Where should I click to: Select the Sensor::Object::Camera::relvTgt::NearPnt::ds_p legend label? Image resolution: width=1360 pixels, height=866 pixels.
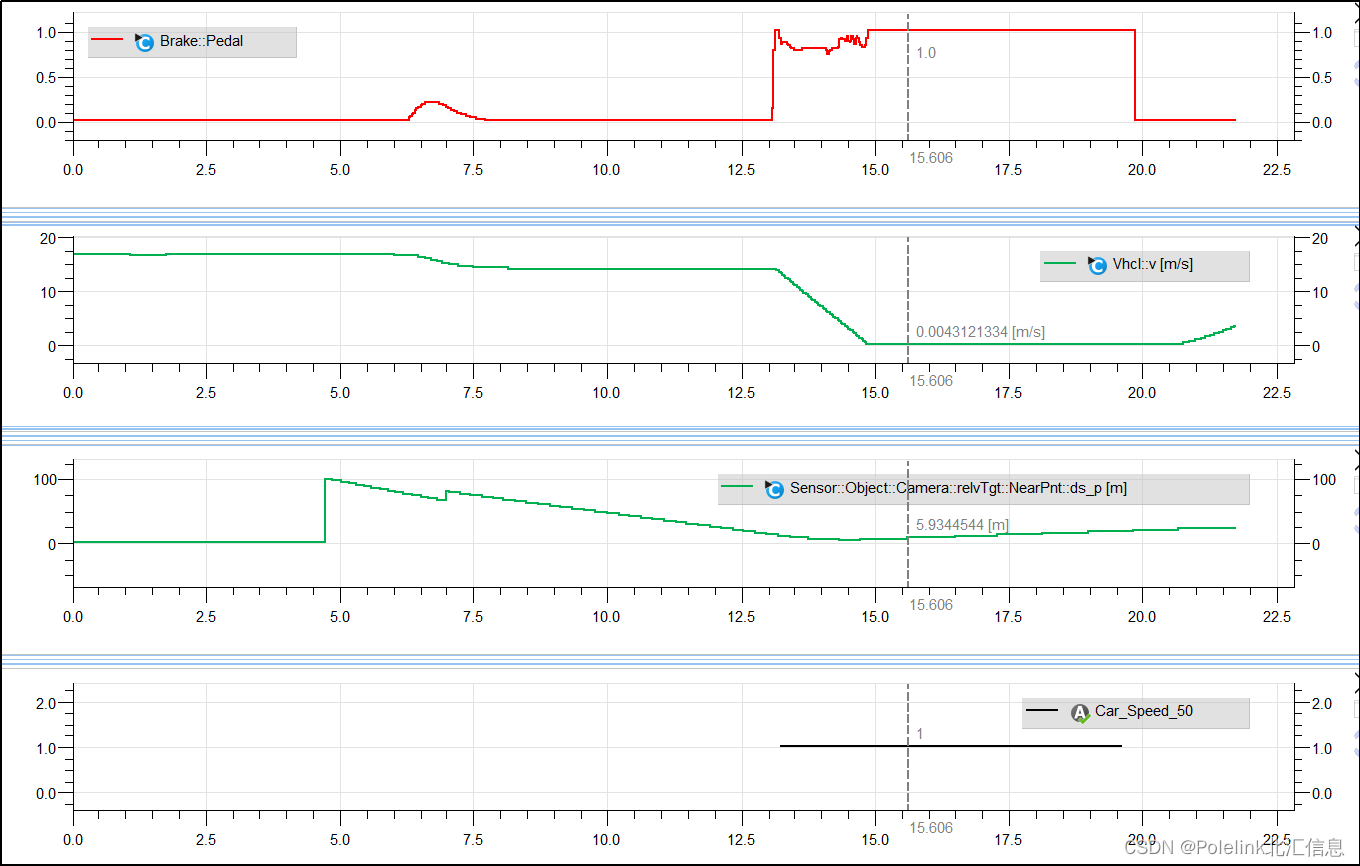tap(959, 489)
